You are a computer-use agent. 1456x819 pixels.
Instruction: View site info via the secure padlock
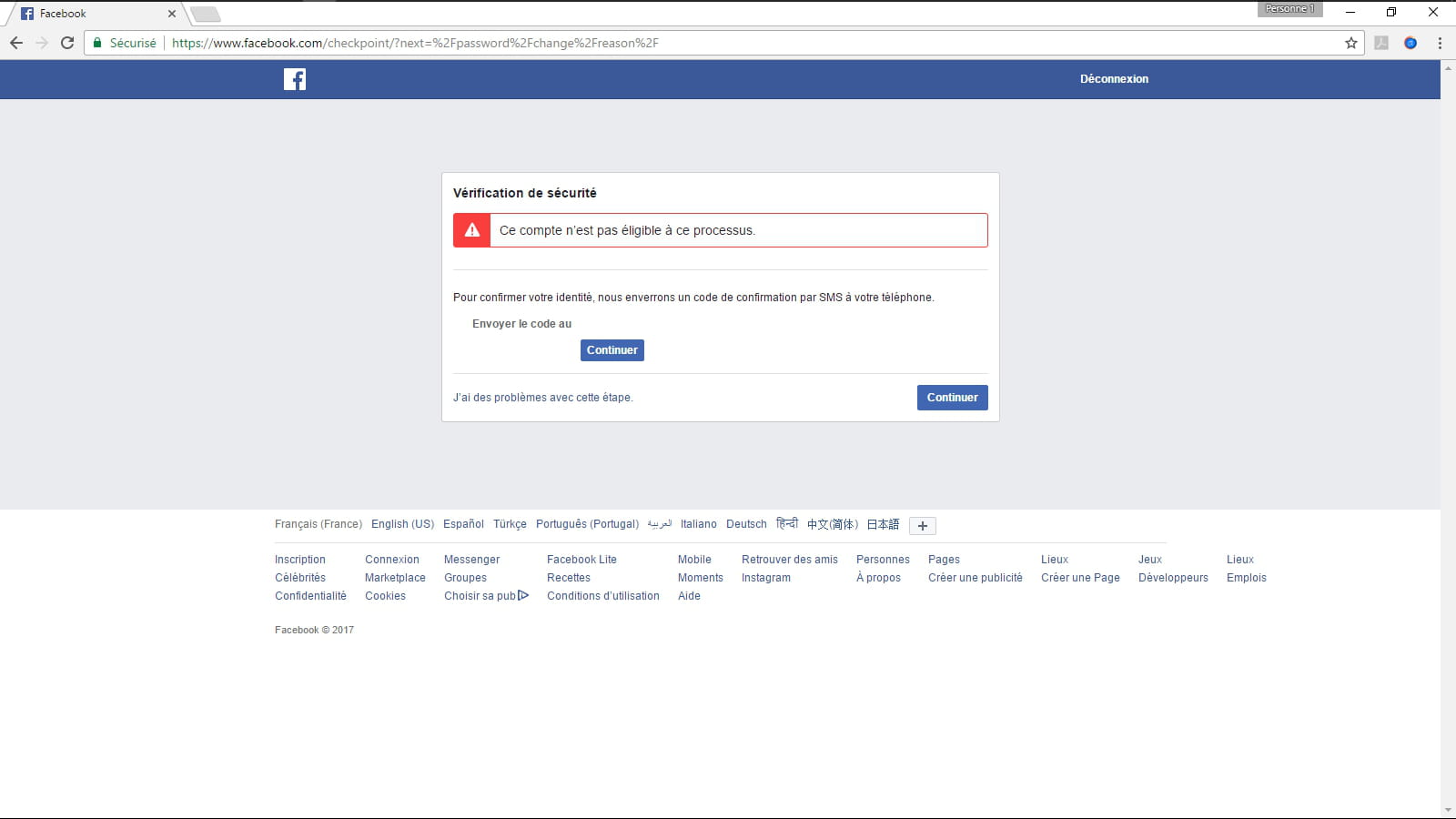coord(98,43)
